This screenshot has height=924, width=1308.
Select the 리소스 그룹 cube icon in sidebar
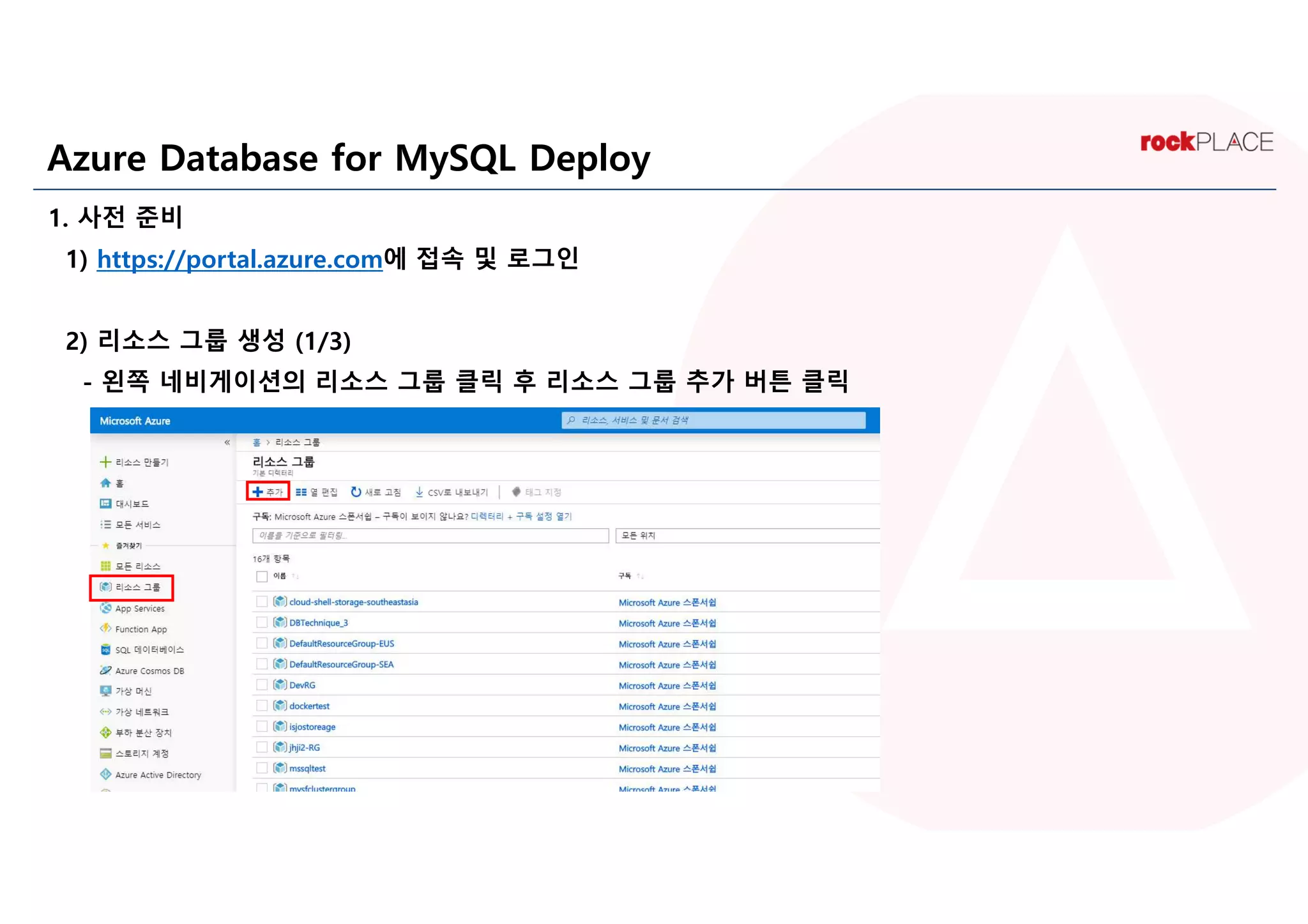tap(105, 587)
